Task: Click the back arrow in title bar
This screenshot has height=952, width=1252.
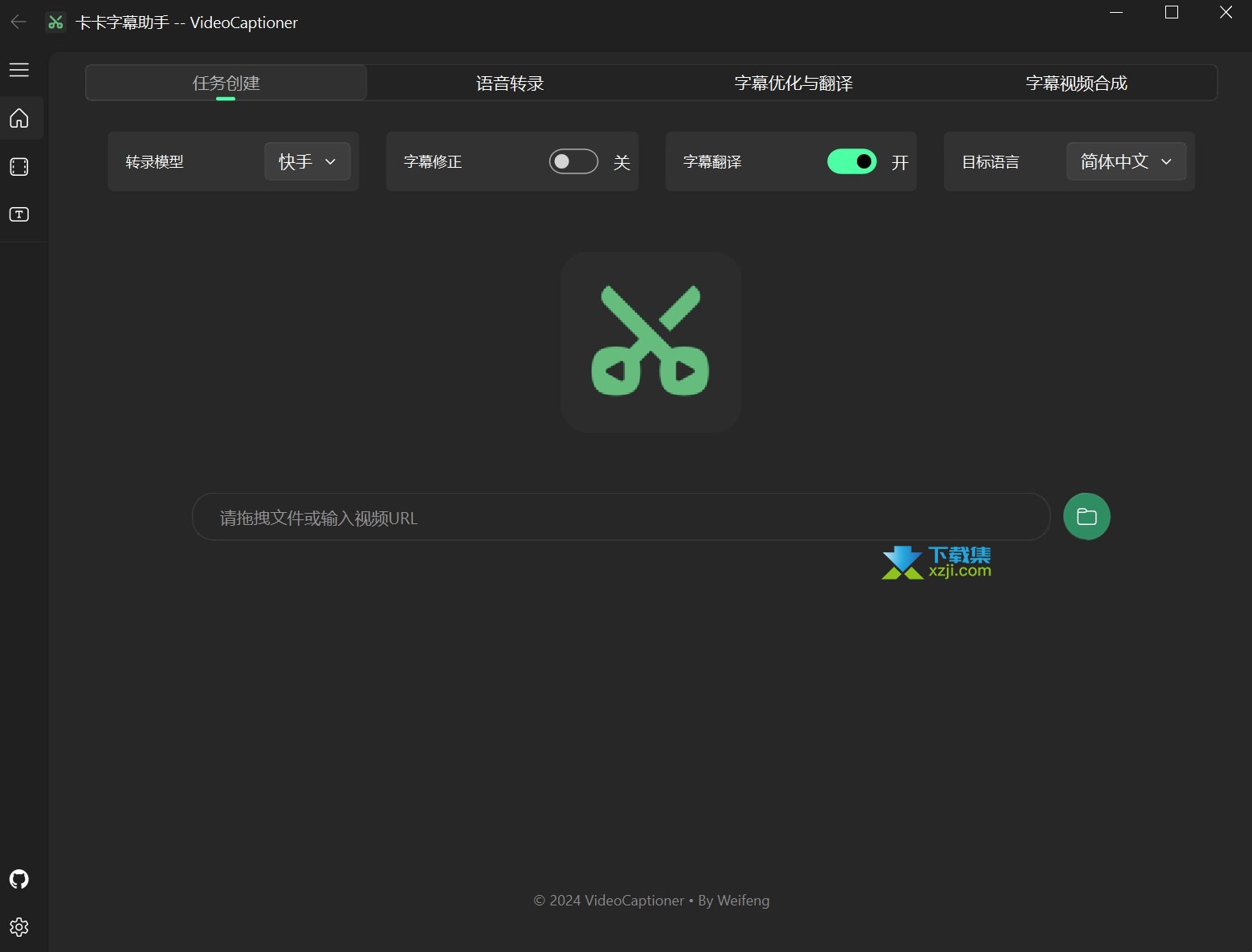Action: click(x=18, y=22)
